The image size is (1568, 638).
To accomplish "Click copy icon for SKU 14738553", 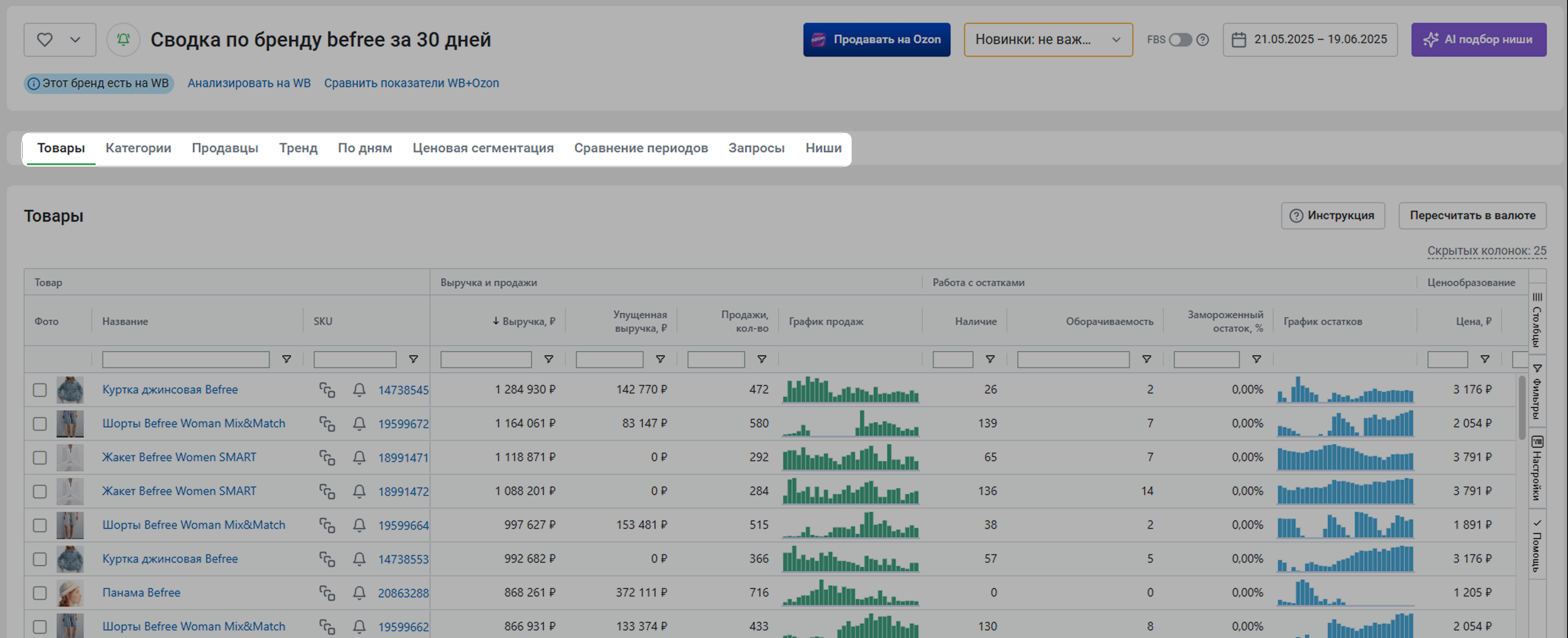I will tap(327, 559).
